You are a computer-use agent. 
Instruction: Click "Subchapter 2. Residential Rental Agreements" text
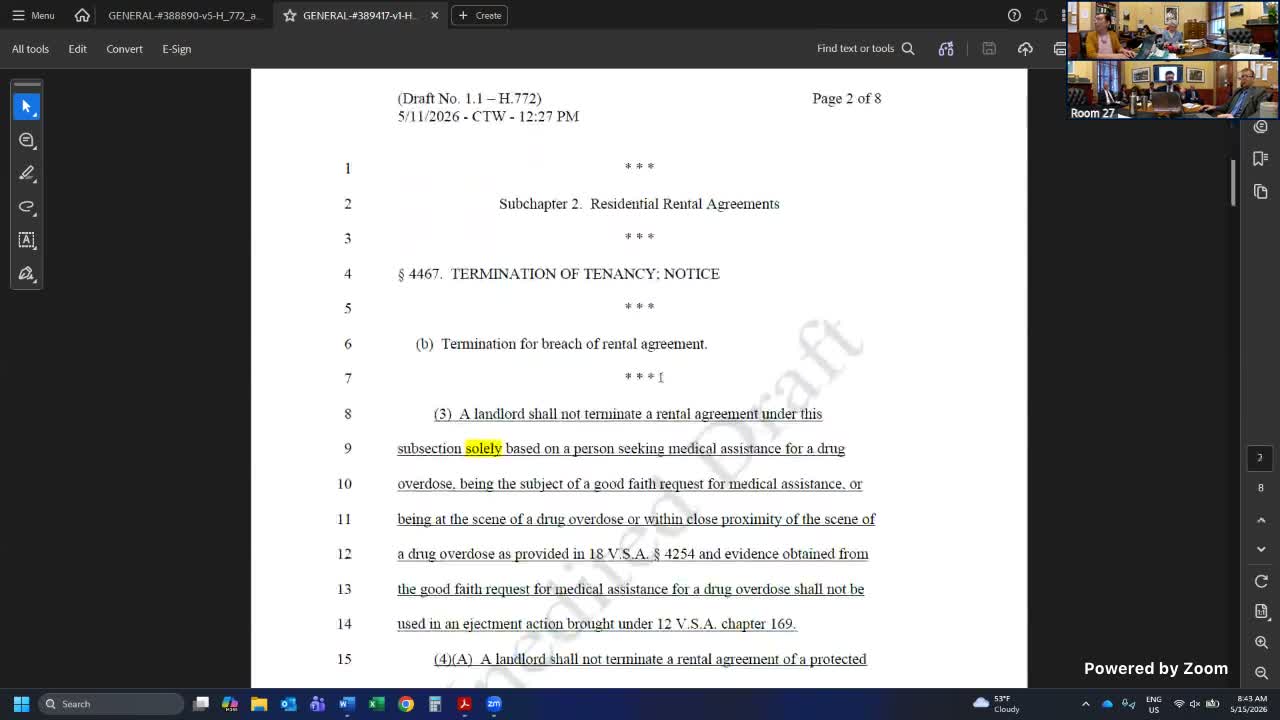coord(639,204)
